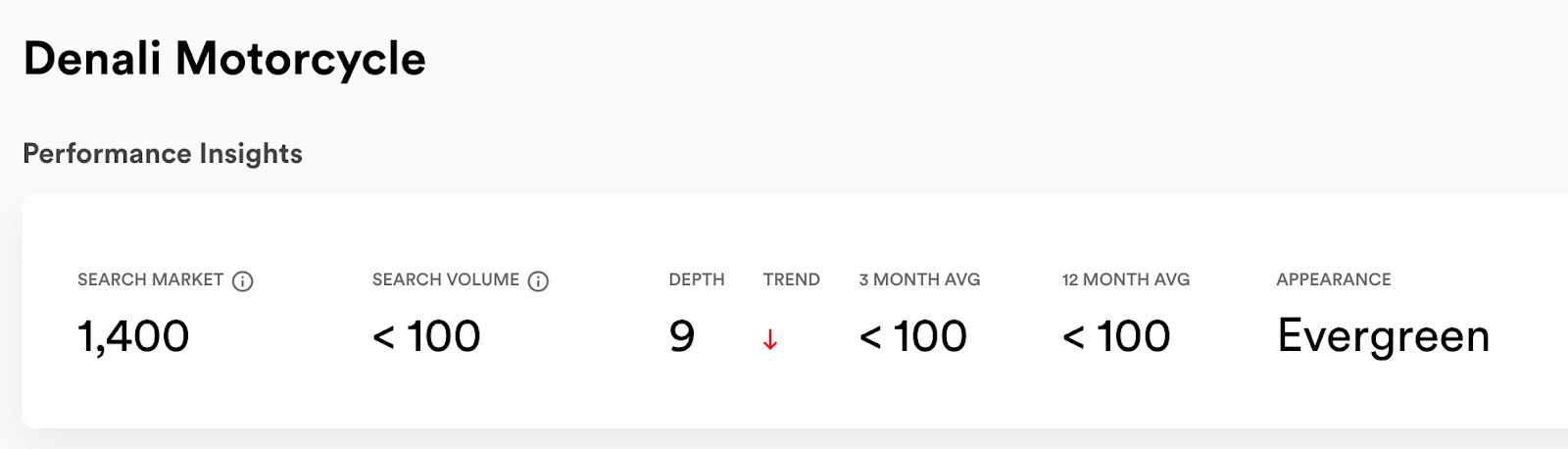Click the Search Volume info icon
The width and height of the screenshot is (1568, 449).
(x=538, y=281)
